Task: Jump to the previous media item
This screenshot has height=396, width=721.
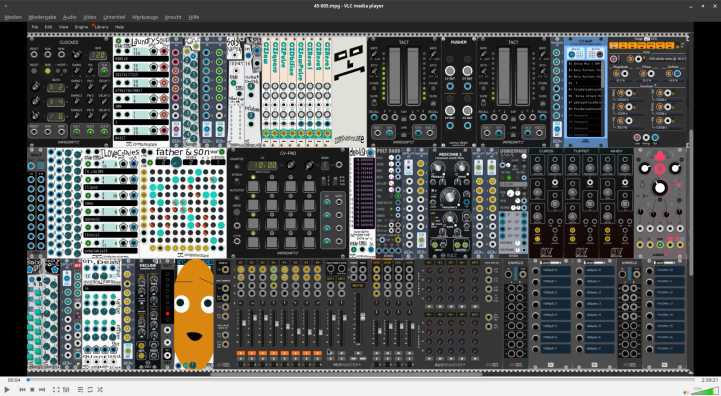Action: click(22, 390)
